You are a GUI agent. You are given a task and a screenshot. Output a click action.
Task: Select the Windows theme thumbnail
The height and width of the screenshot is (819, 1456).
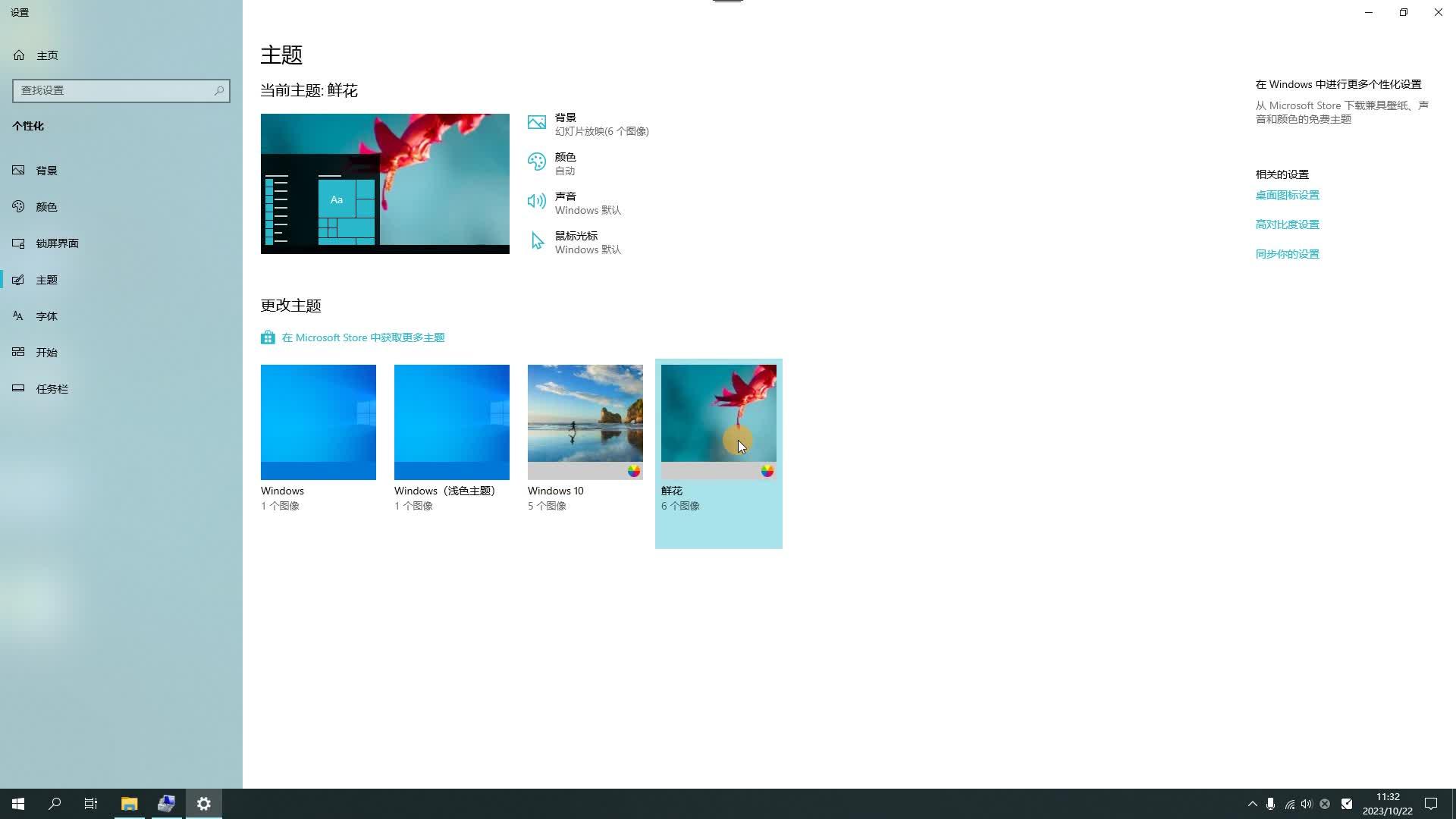click(318, 422)
